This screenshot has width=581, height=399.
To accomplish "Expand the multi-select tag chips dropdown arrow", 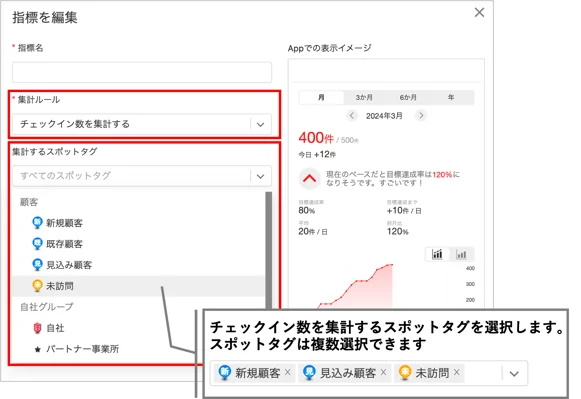I will coord(514,374).
